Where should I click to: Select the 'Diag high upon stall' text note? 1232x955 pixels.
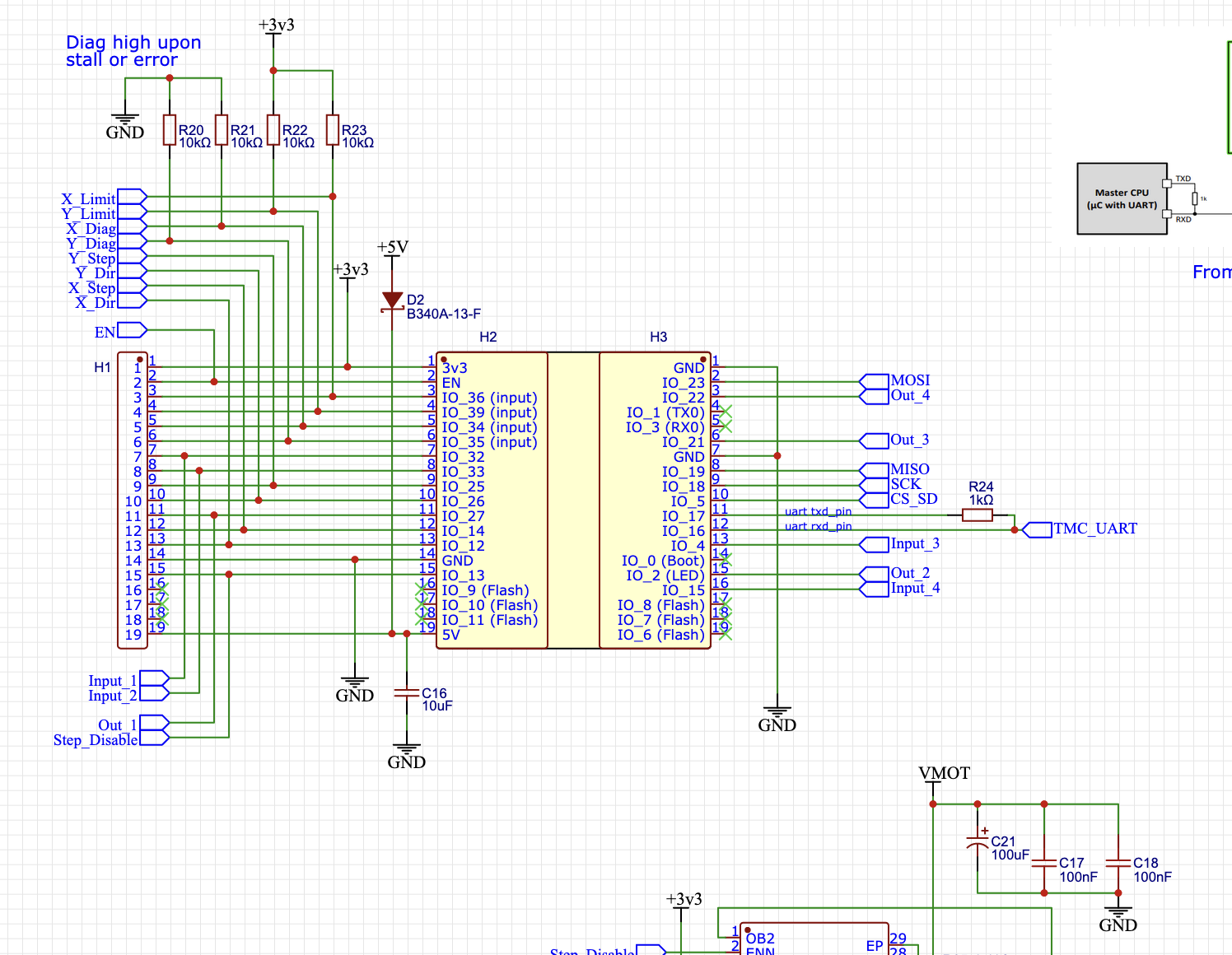[x=133, y=51]
